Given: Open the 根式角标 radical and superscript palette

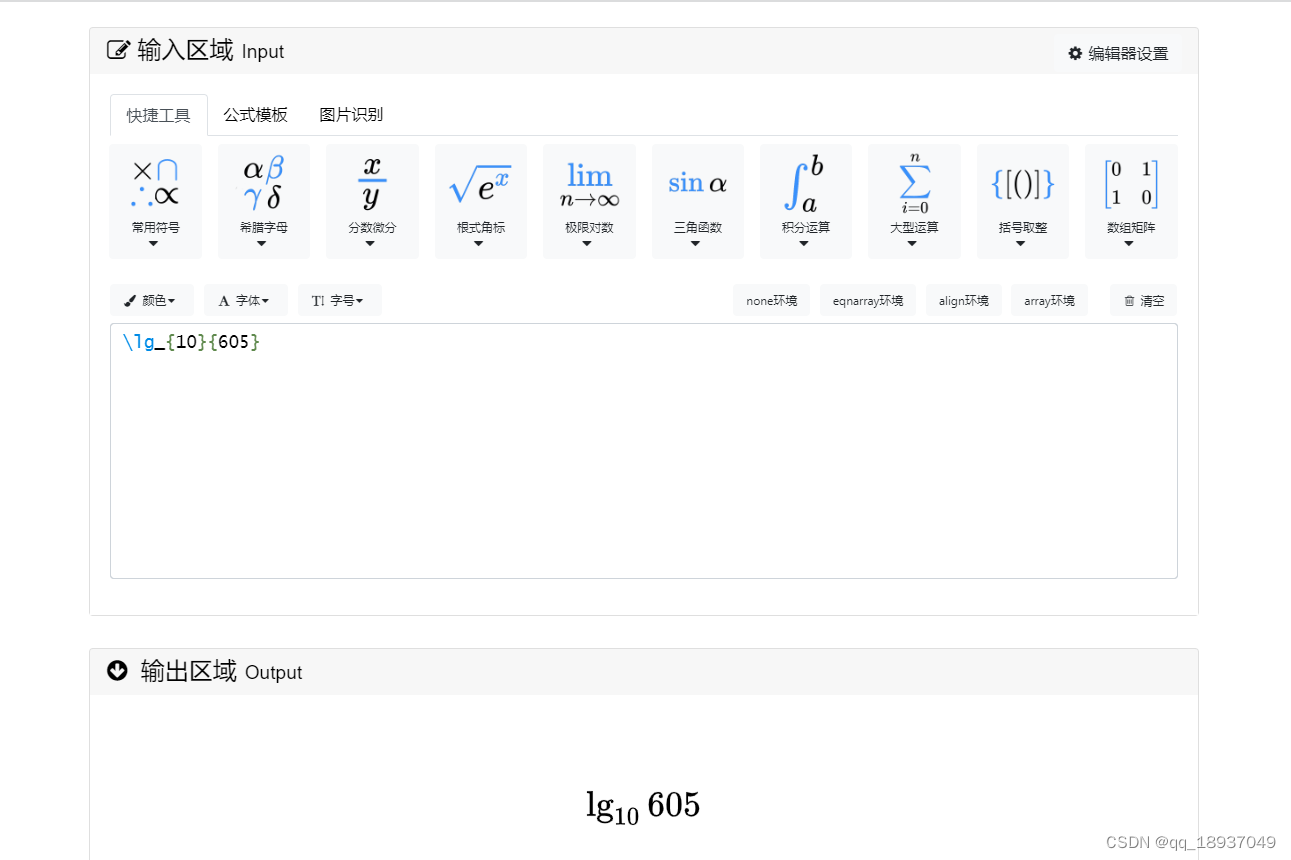Looking at the screenshot, I should [481, 201].
